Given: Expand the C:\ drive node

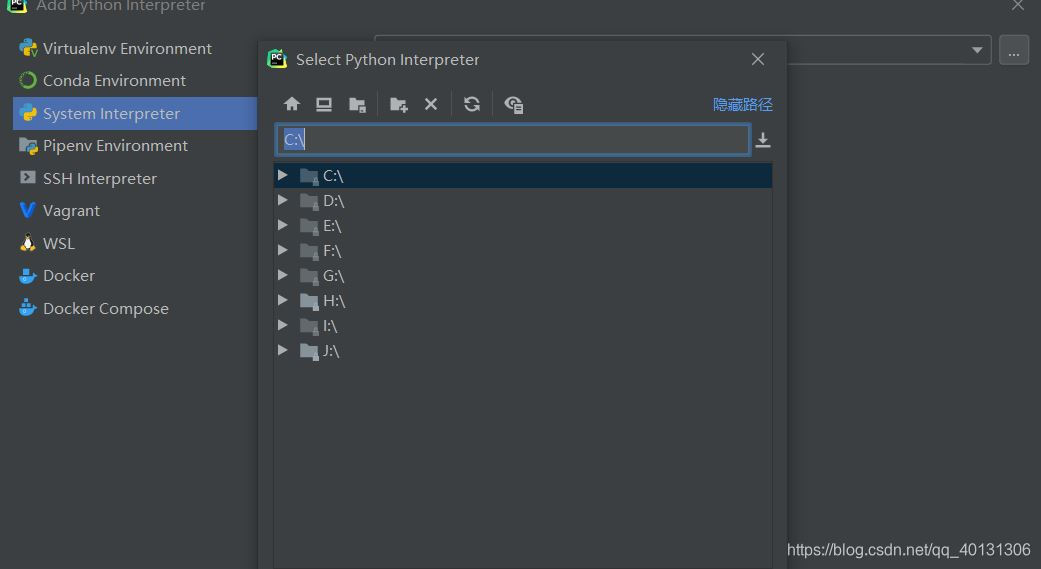Looking at the screenshot, I should (283, 175).
